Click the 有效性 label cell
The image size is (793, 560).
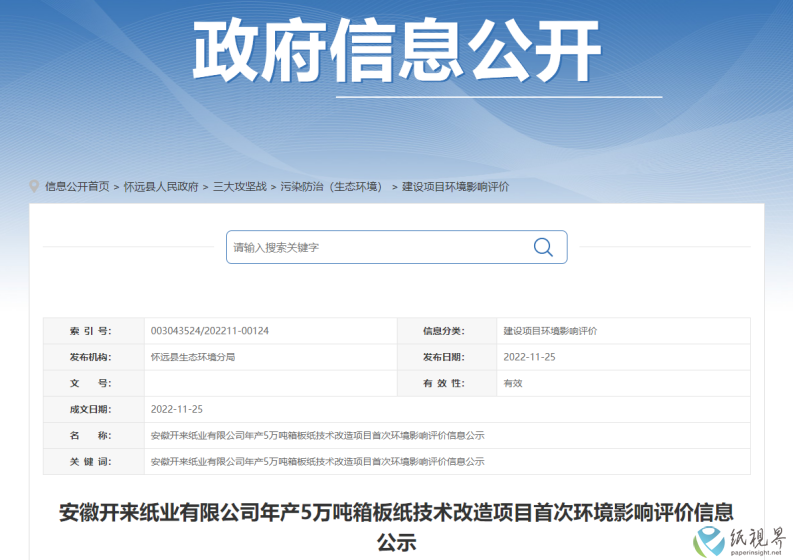click(447, 383)
